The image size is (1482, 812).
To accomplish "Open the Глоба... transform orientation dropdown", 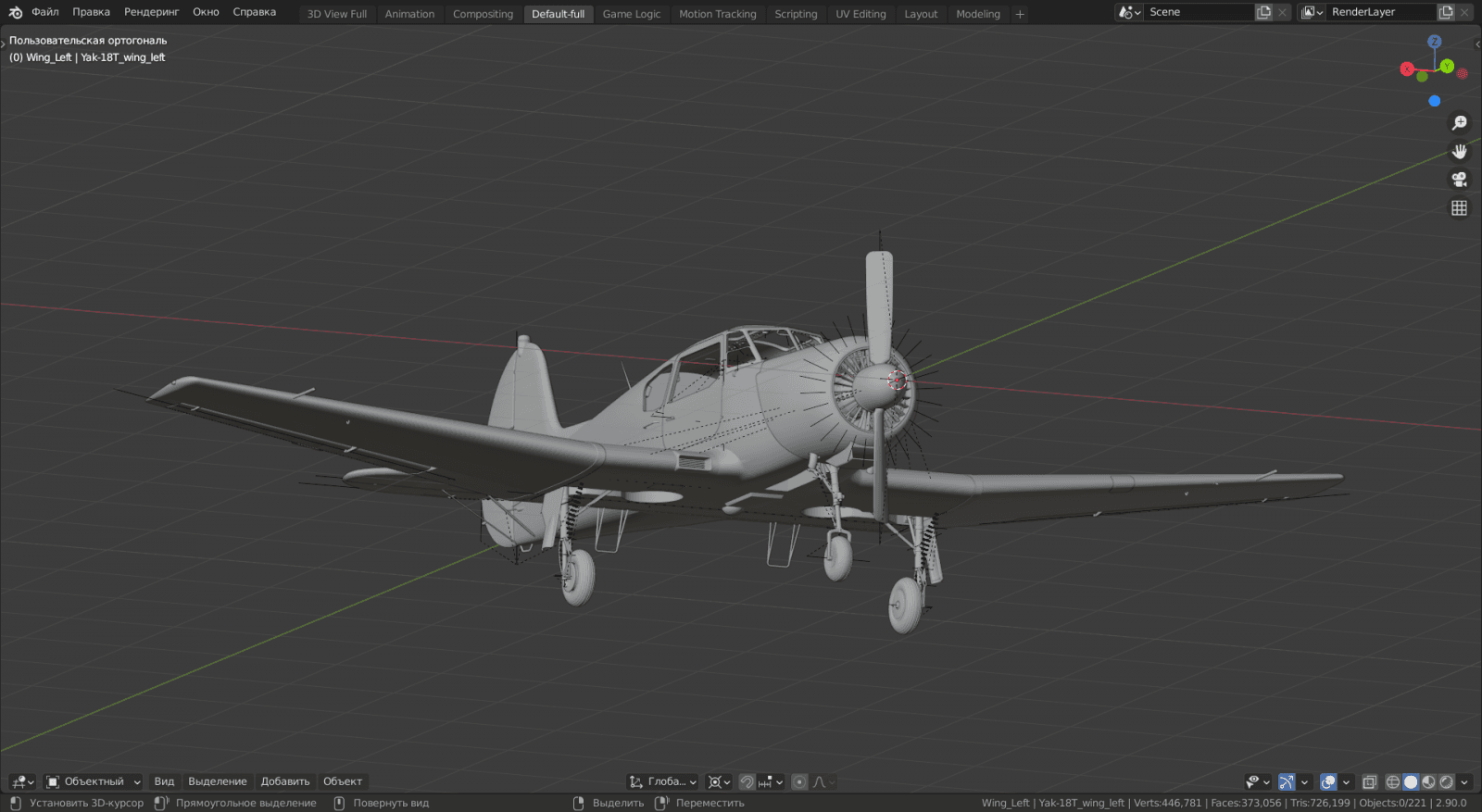I will coord(663,782).
